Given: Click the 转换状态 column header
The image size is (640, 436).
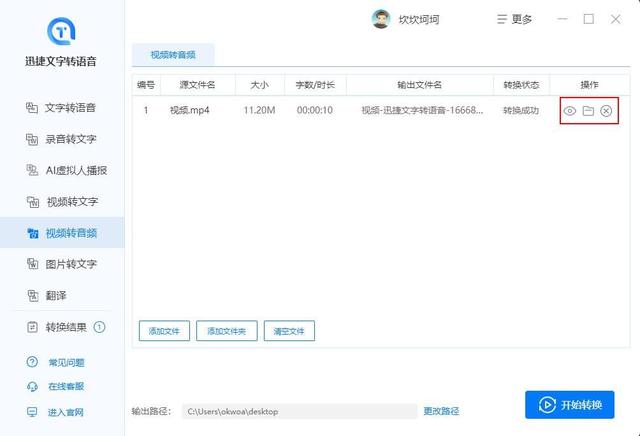Looking at the screenshot, I should pos(521,85).
